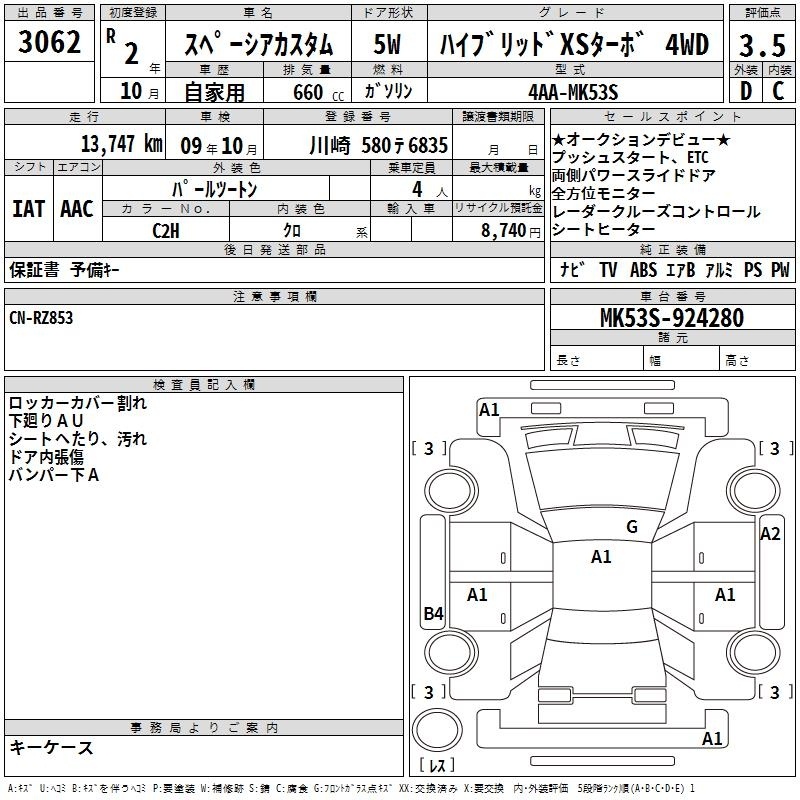This screenshot has width=800, height=800.
Task: Click the ABS equipment indicator
Action: point(643,270)
